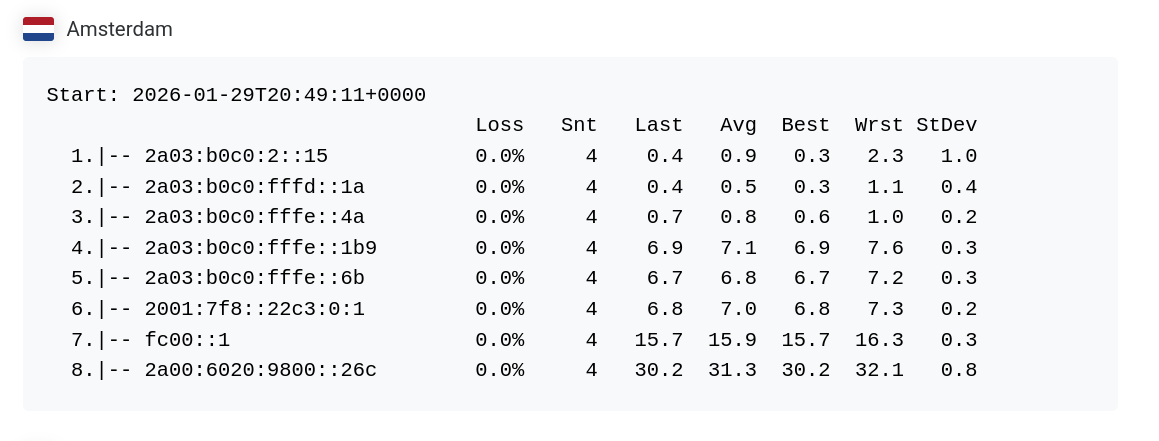Click hop 2 address 2a03:b0c0:fffd::1a

click(x=255, y=187)
